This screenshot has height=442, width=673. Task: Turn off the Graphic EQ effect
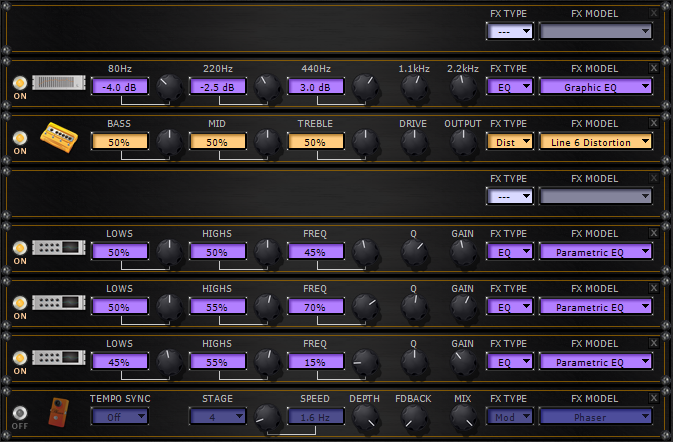20,83
